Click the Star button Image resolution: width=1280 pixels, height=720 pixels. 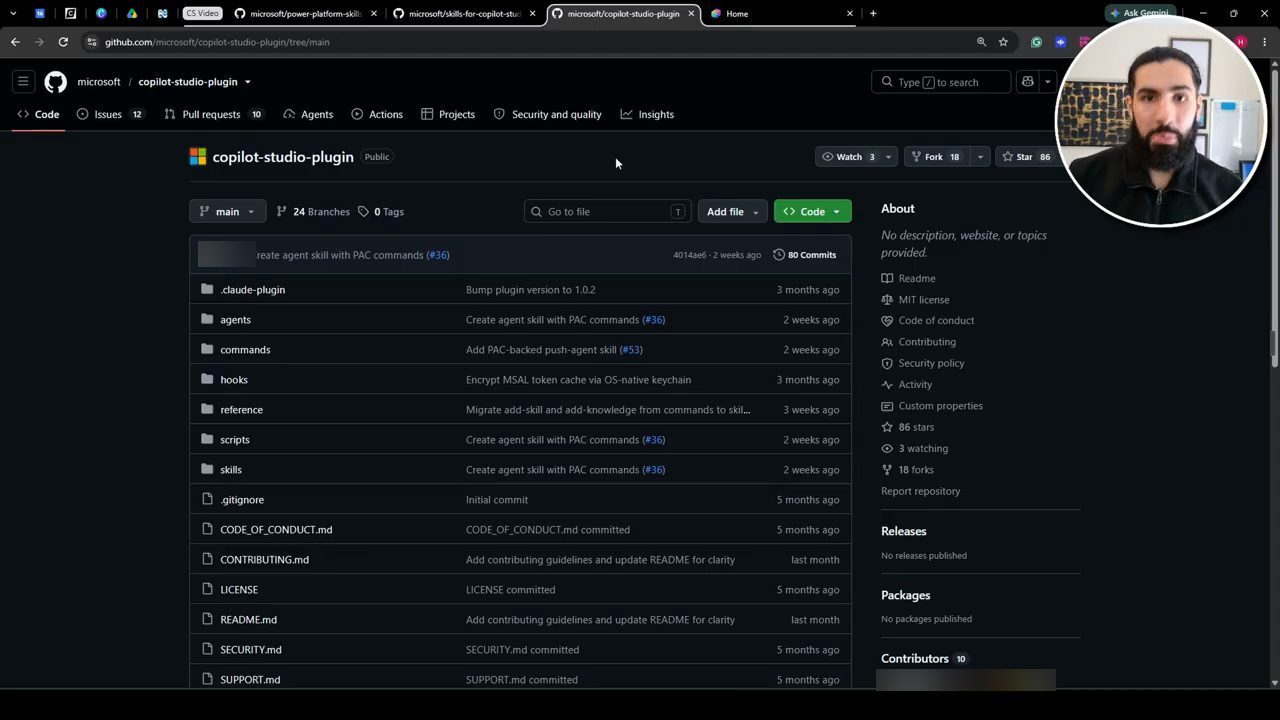[1026, 157]
